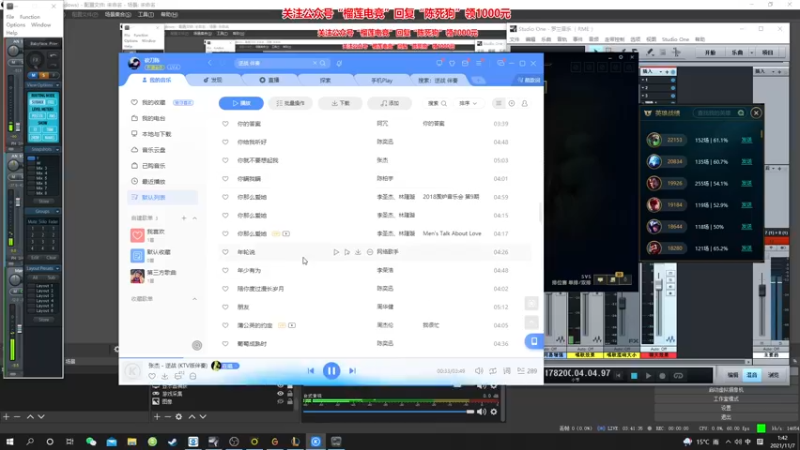Toggle loop in Studio One transport
800x450 pixels.
(678, 376)
